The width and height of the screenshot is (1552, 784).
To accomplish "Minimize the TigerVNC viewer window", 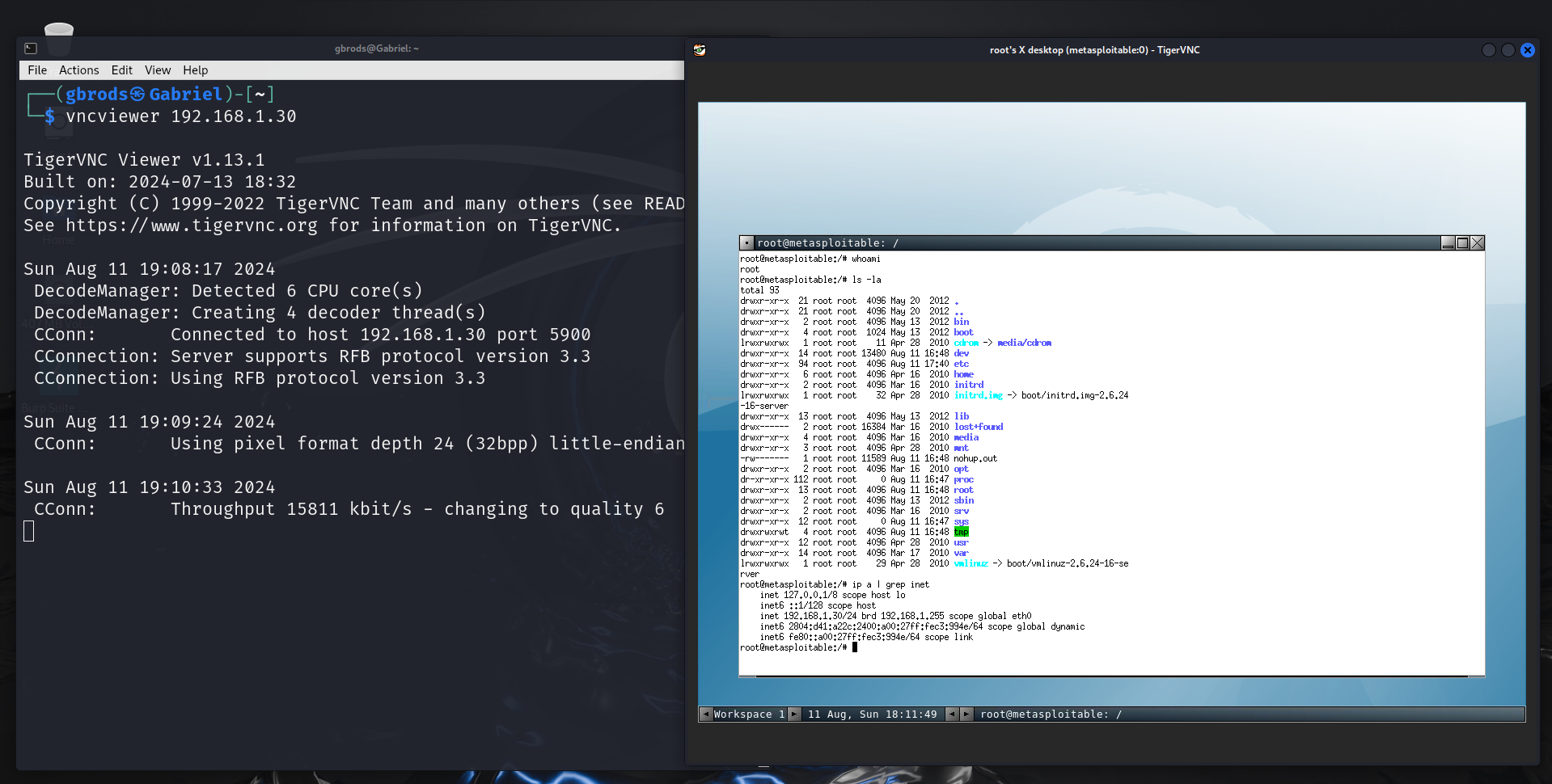I will click(x=1489, y=50).
